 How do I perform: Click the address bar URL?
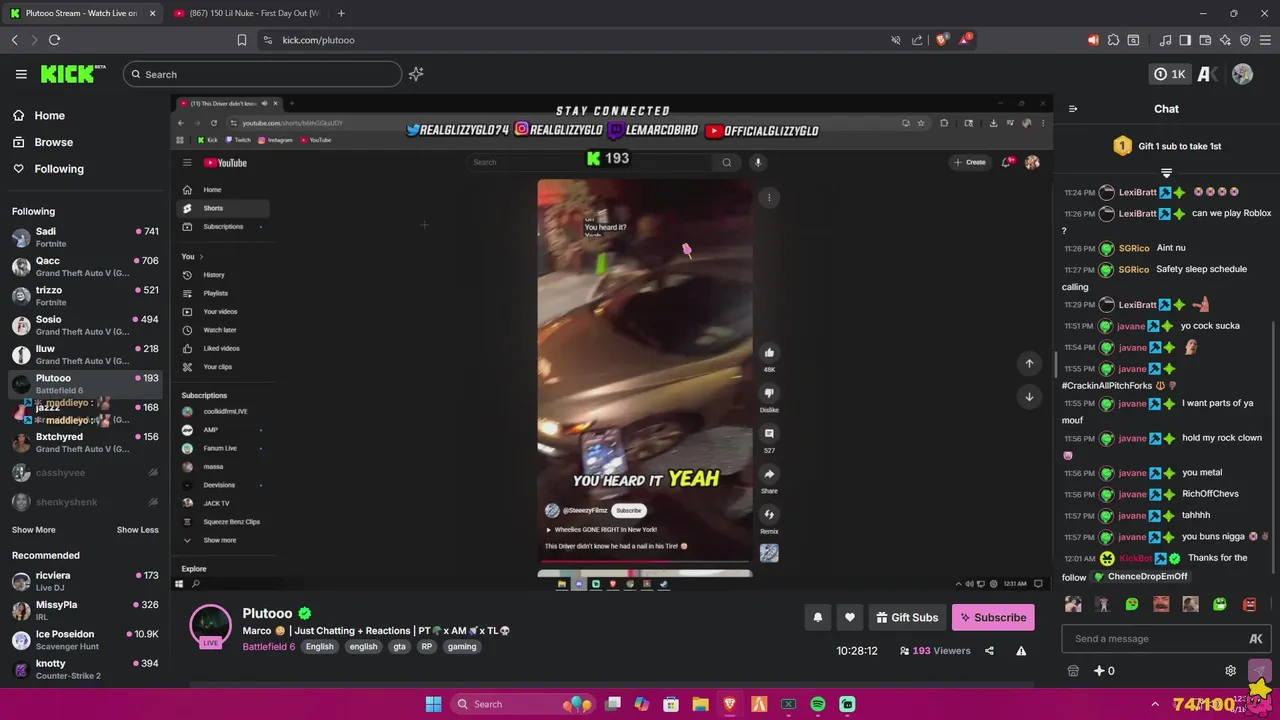[x=318, y=40]
